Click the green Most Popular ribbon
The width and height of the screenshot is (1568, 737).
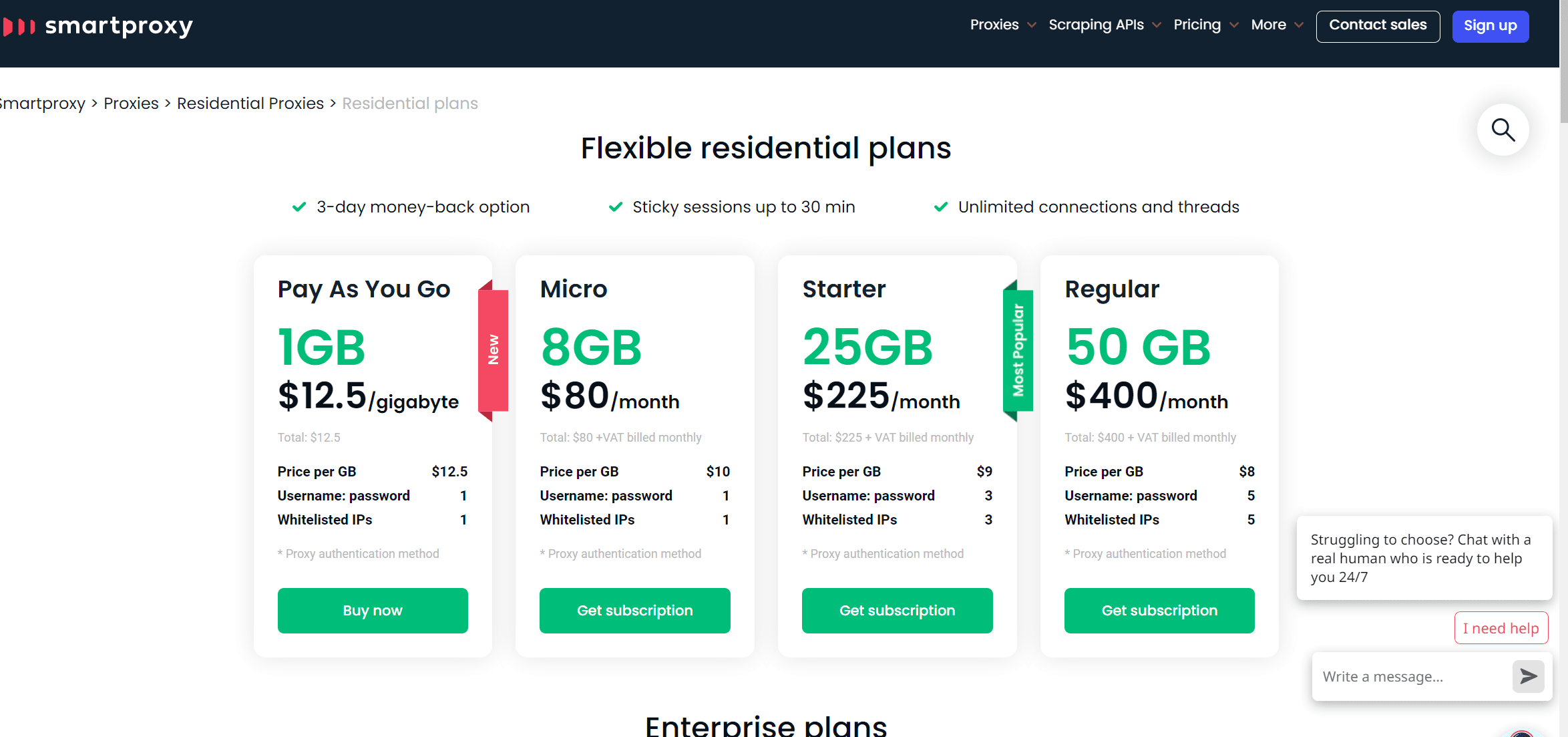click(x=1018, y=349)
